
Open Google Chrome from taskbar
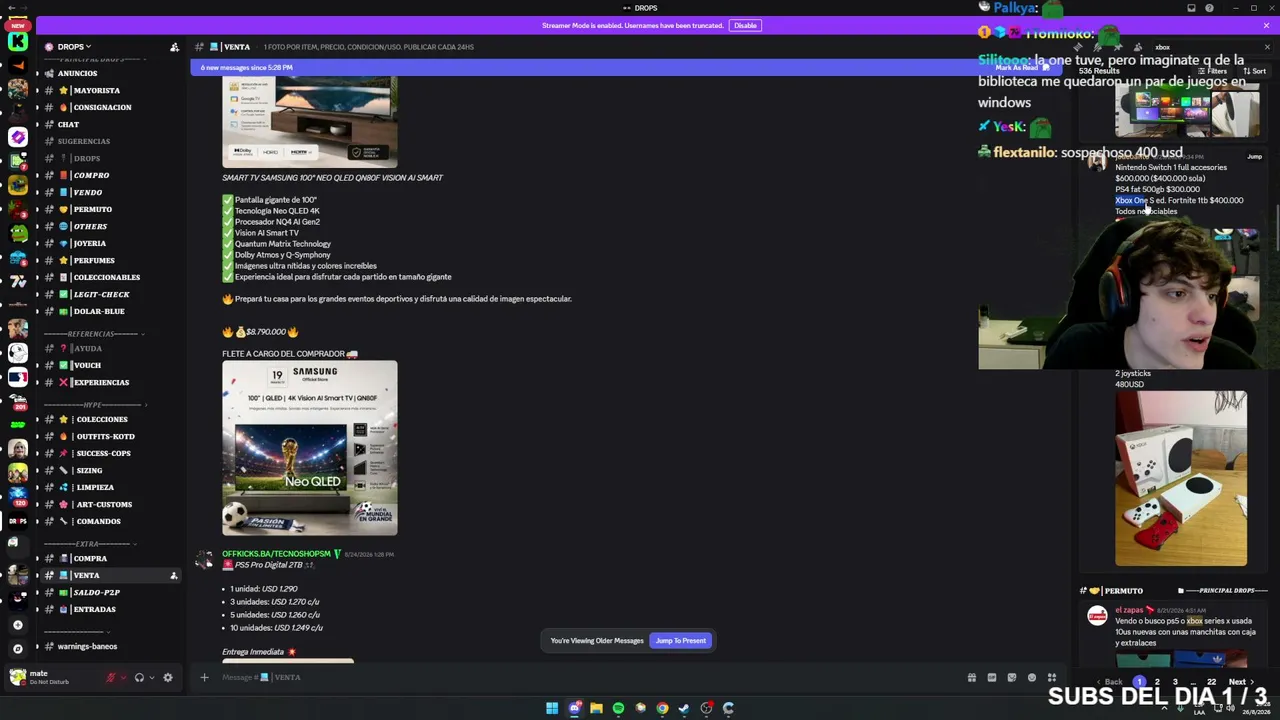pyautogui.click(x=662, y=708)
